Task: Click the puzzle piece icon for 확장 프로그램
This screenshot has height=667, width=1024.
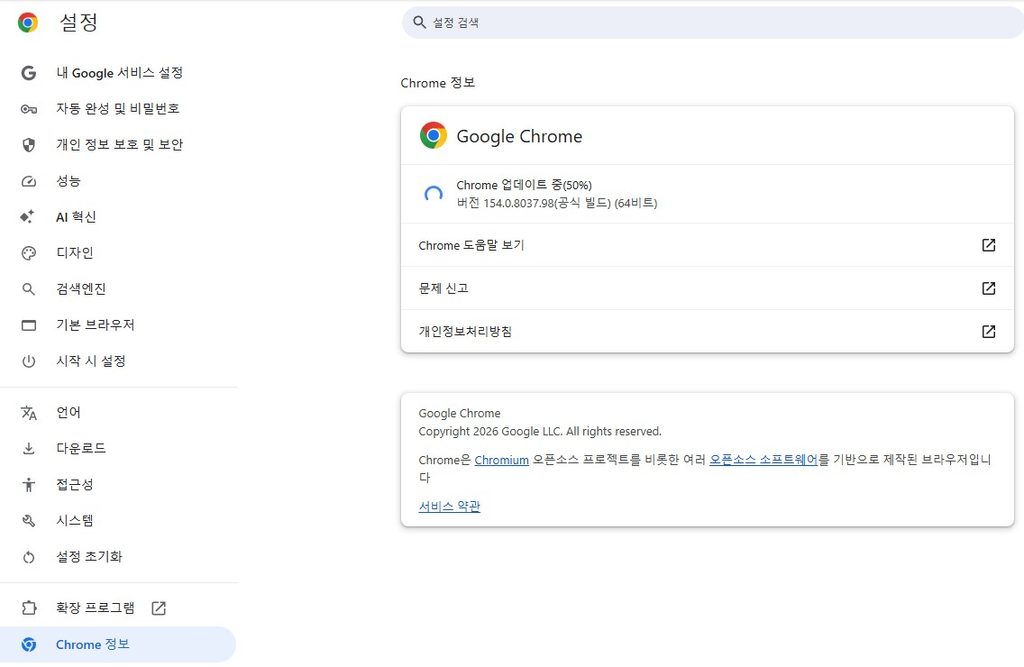Action: click(29, 608)
